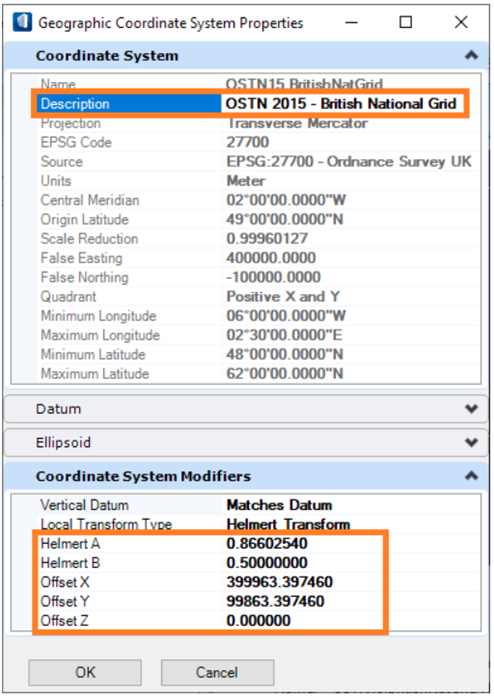Screen dimensions: 494x699
Task: Select the EPSG Code label
Action: [x=76, y=142]
